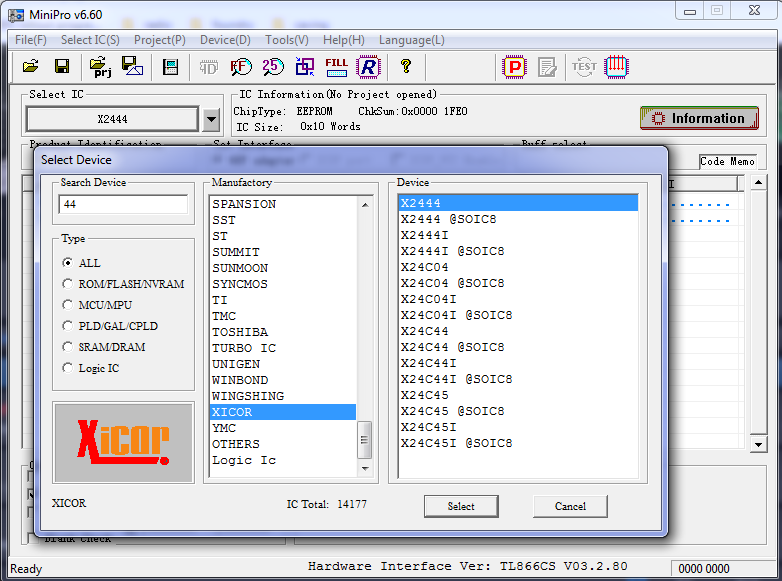Open the Select IC(S) menu
This screenshot has height=581, width=782.
[90, 40]
